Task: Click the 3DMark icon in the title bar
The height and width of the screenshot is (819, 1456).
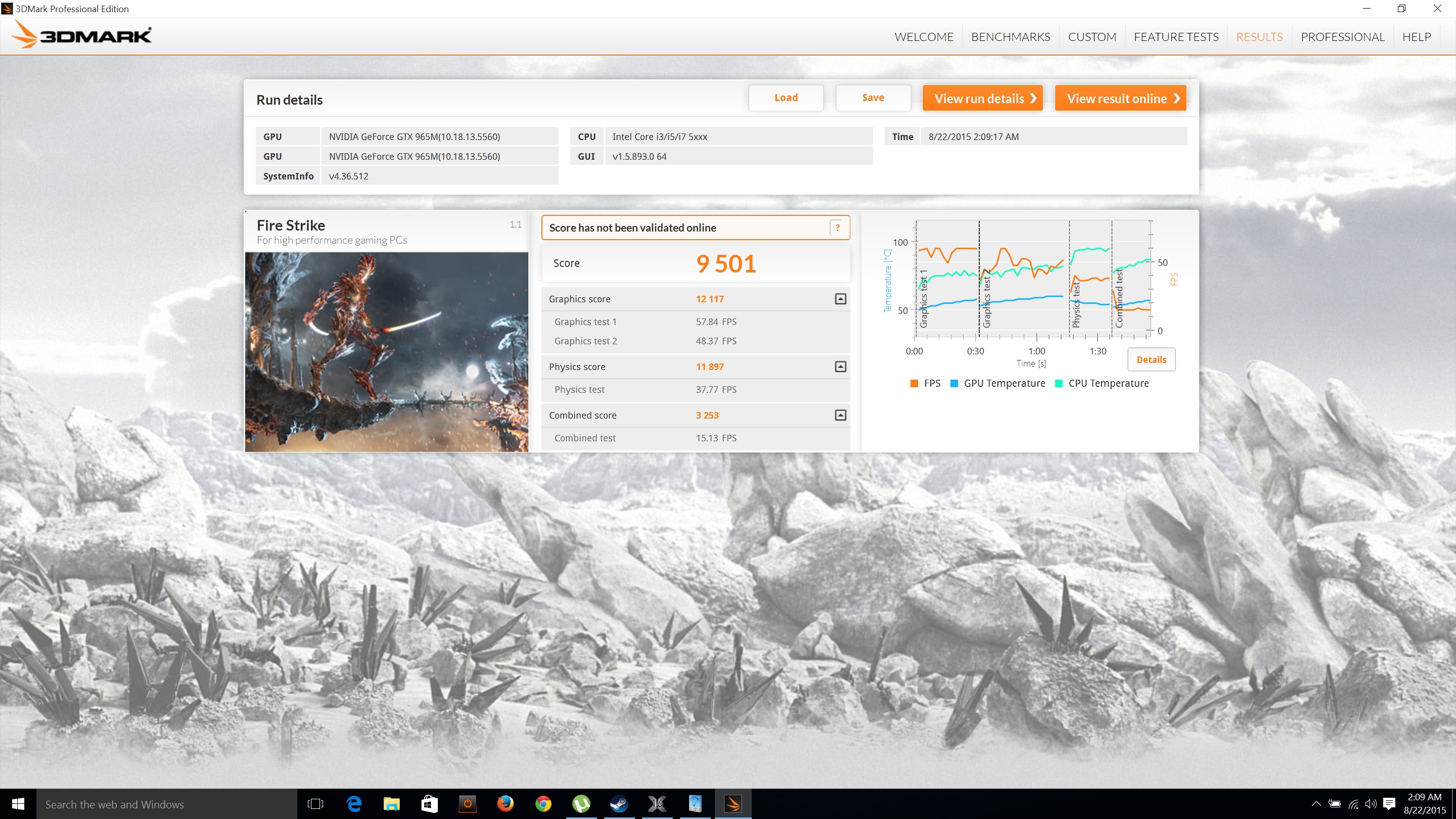Action: pyautogui.click(x=7, y=9)
